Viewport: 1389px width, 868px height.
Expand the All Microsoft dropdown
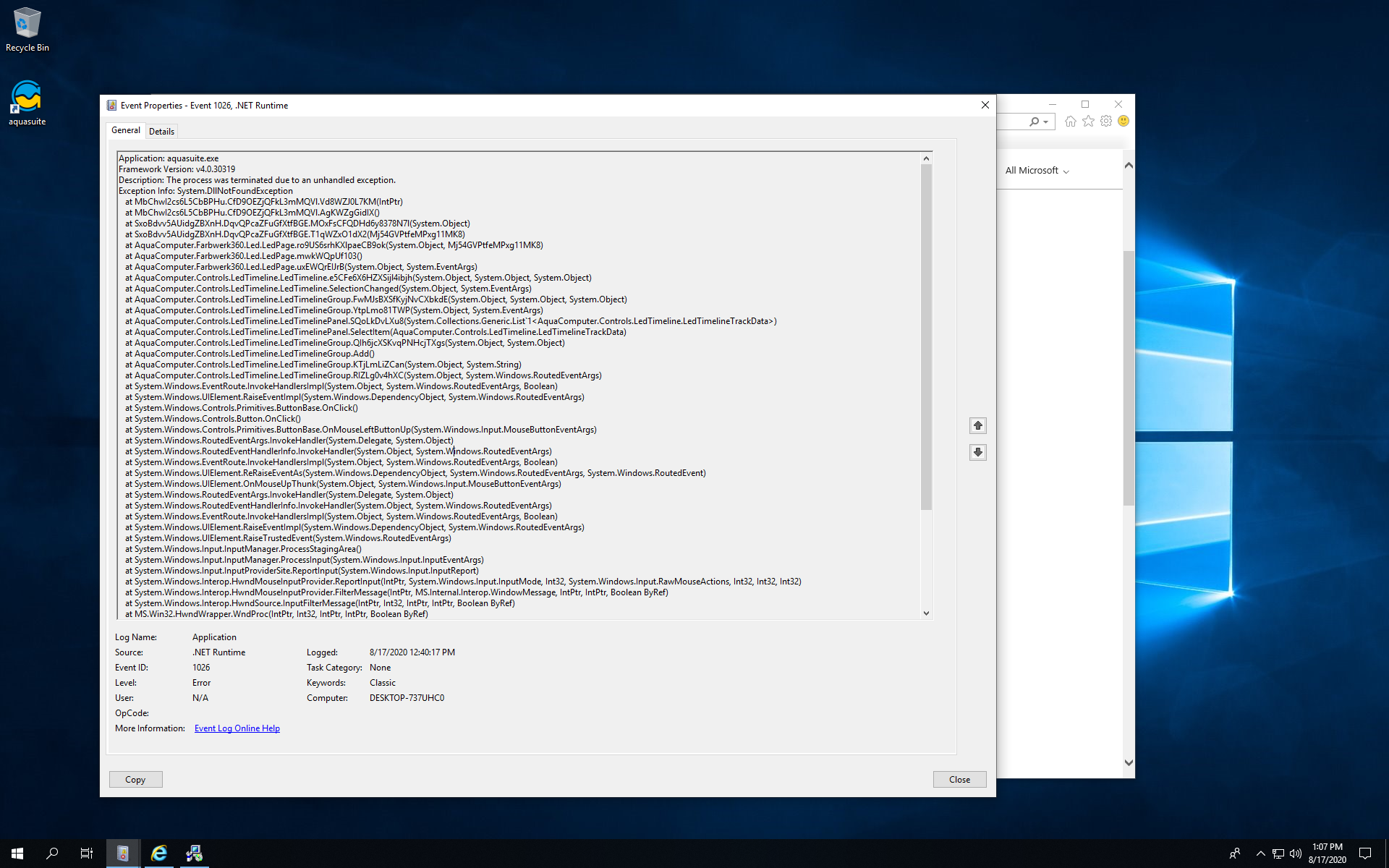[1037, 171]
